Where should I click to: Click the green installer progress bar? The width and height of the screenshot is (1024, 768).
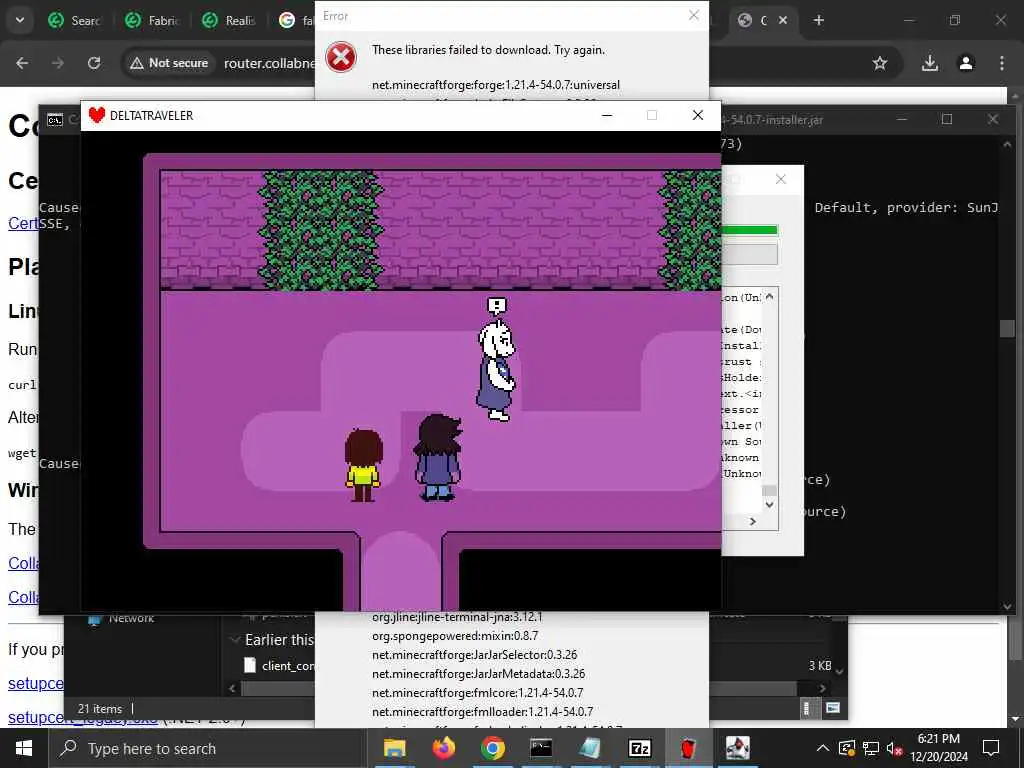[x=749, y=230]
